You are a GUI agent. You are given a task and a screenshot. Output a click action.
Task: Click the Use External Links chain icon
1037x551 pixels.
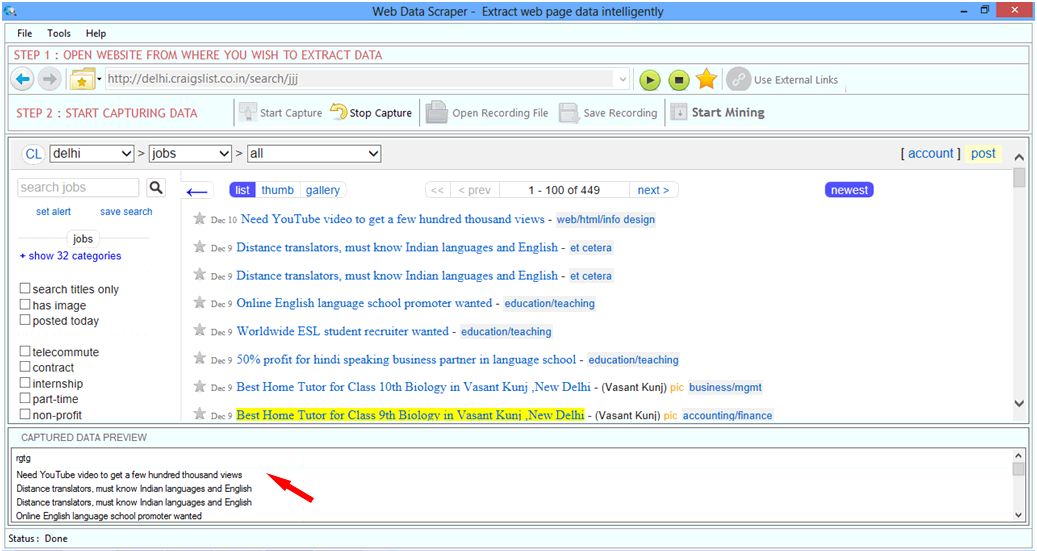738,79
